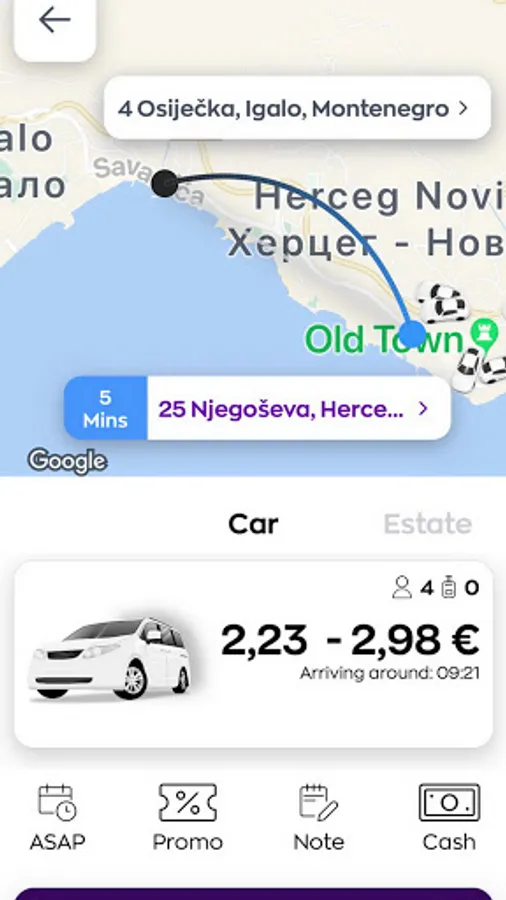Tap the passenger capacity person icon

(402, 588)
